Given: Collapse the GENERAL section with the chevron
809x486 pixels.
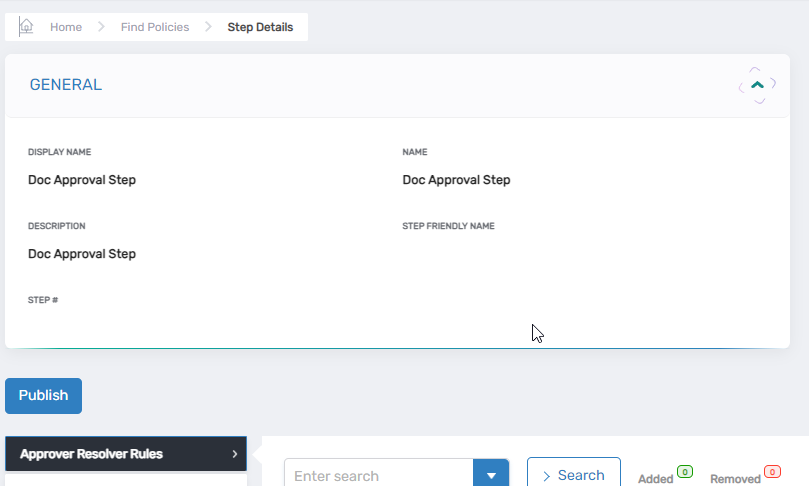Looking at the screenshot, I should coord(757,85).
